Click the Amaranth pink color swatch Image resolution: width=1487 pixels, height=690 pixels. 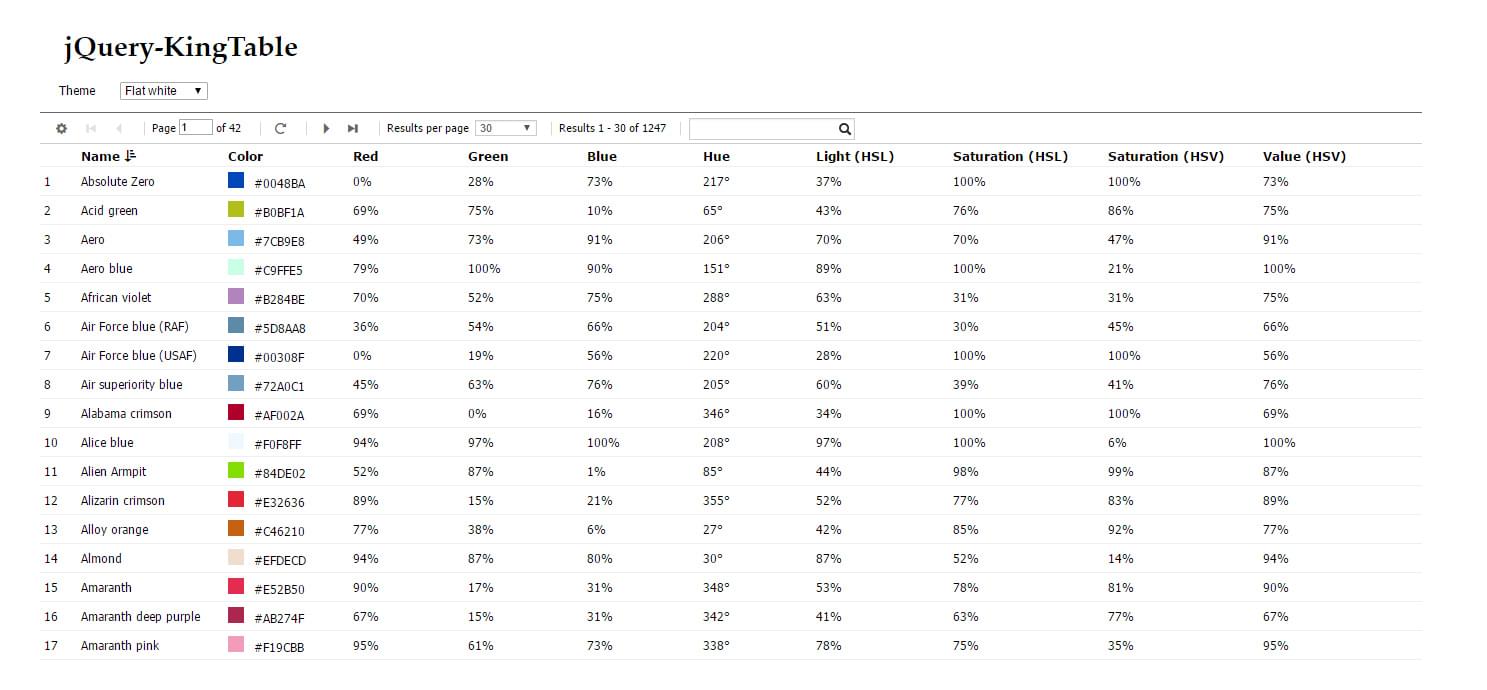coord(236,644)
